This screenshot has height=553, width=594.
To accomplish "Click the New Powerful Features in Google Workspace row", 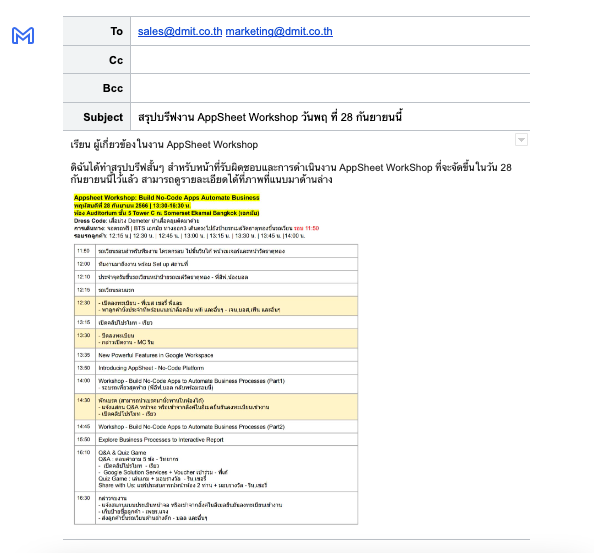I will [216, 355].
